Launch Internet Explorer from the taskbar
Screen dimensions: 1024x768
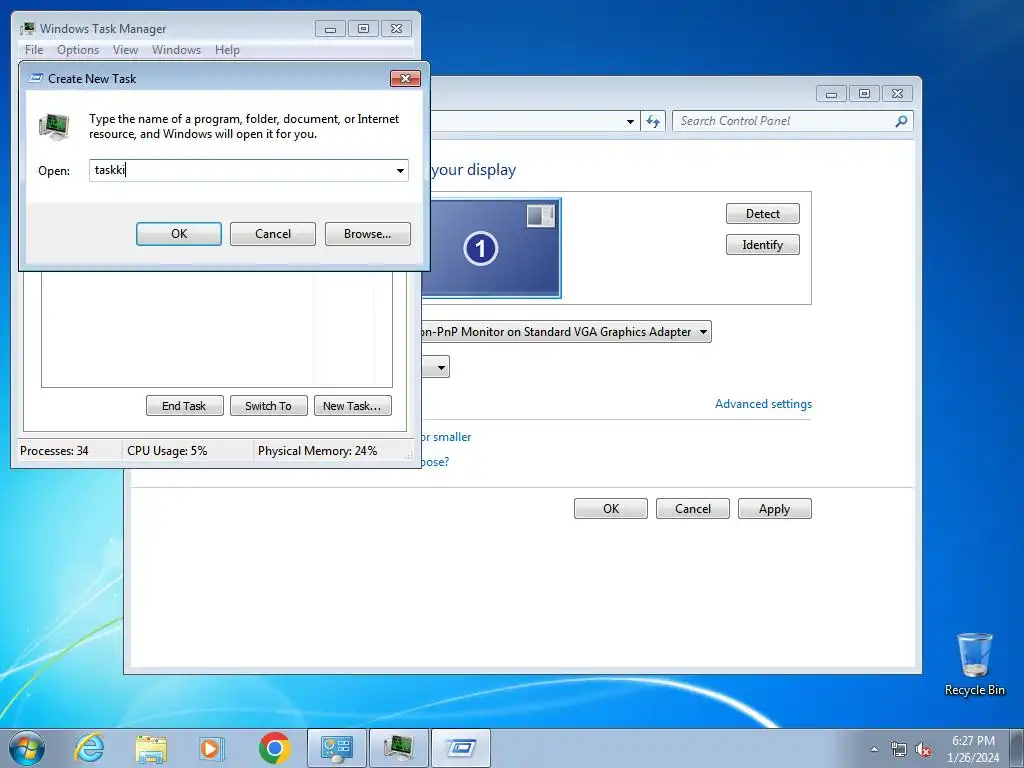coord(89,748)
